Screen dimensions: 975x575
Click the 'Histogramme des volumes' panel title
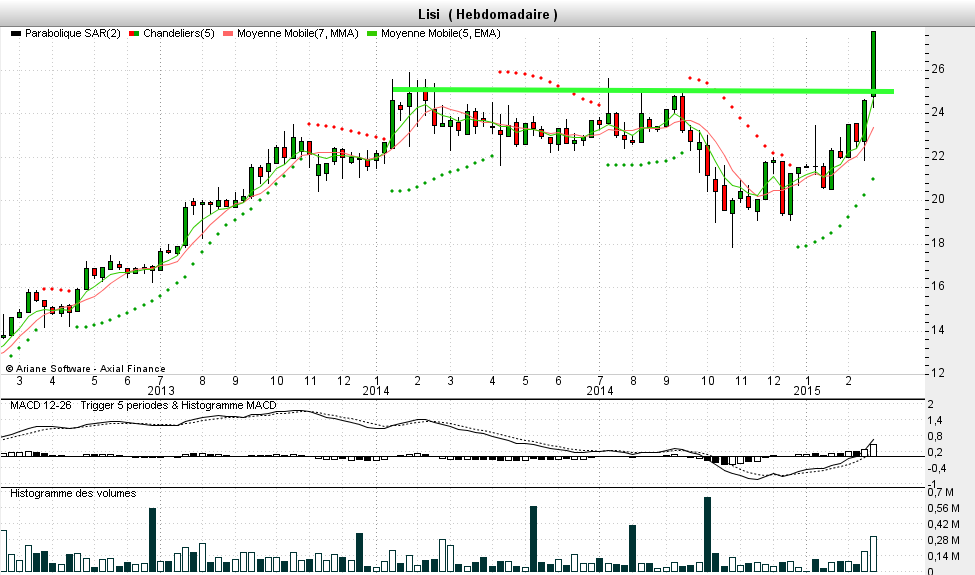(73, 494)
